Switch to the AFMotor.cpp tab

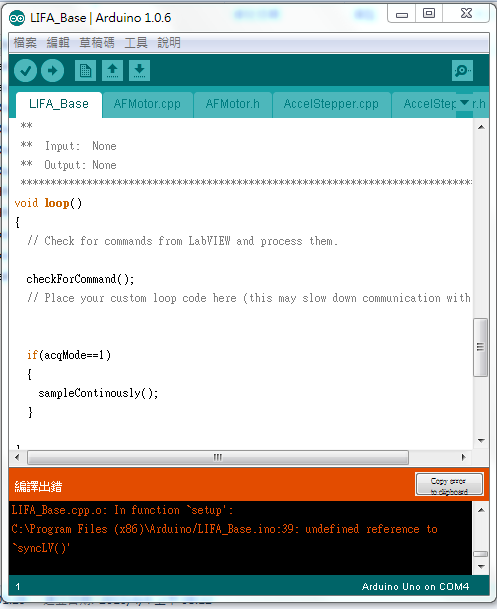(147, 104)
